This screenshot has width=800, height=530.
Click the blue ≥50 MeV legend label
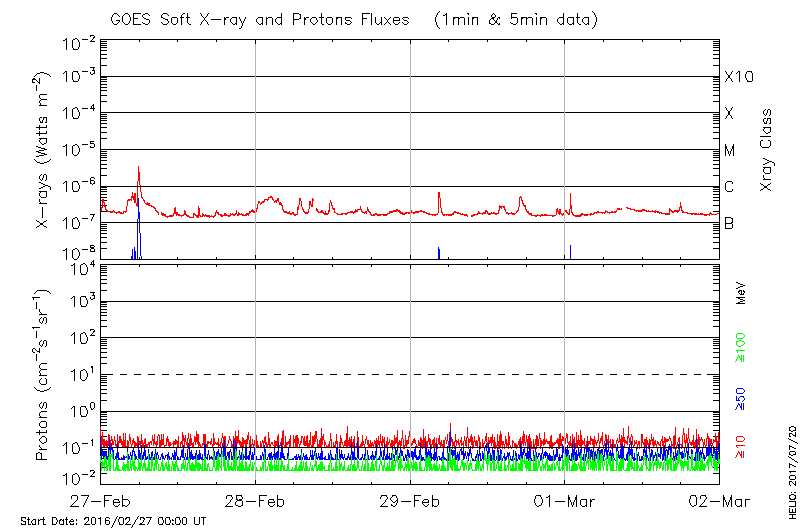tap(741, 397)
